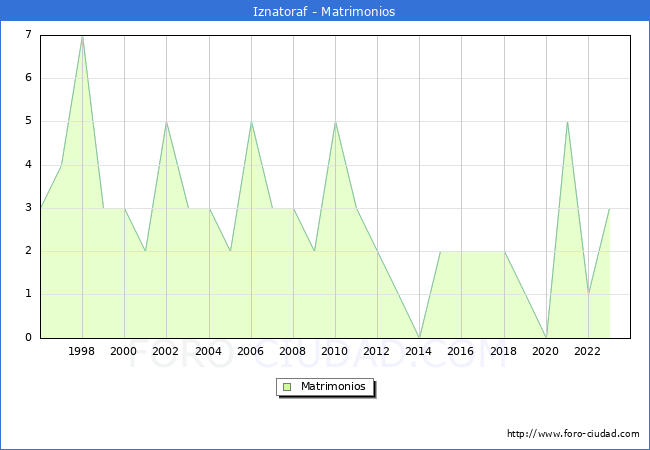
Task: Click the x-axis label 2016
Action: coord(461,351)
